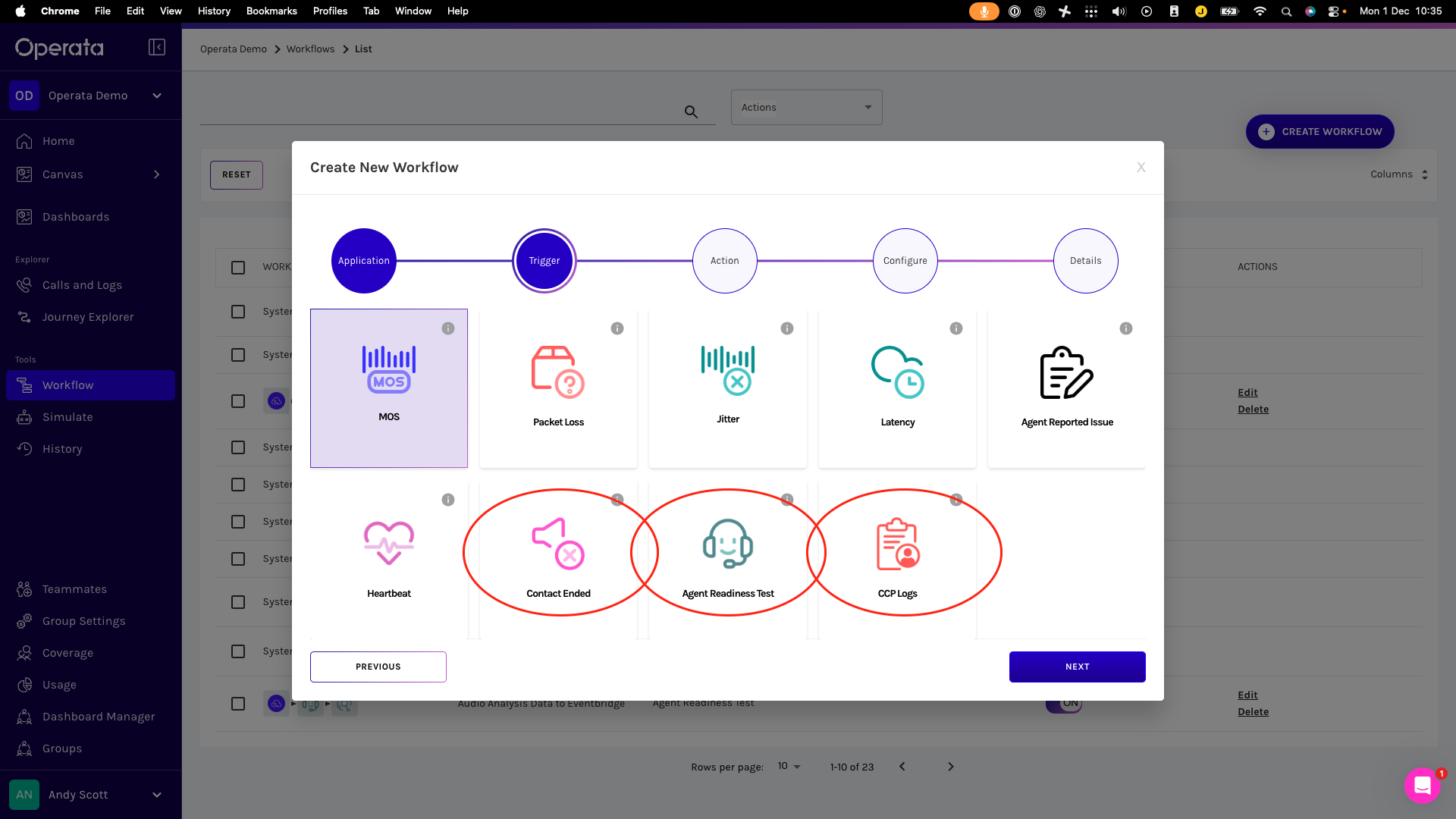This screenshot has height=819, width=1456.
Task: Pick the CCP Logs trigger
Action: click(x=897, y=559)
